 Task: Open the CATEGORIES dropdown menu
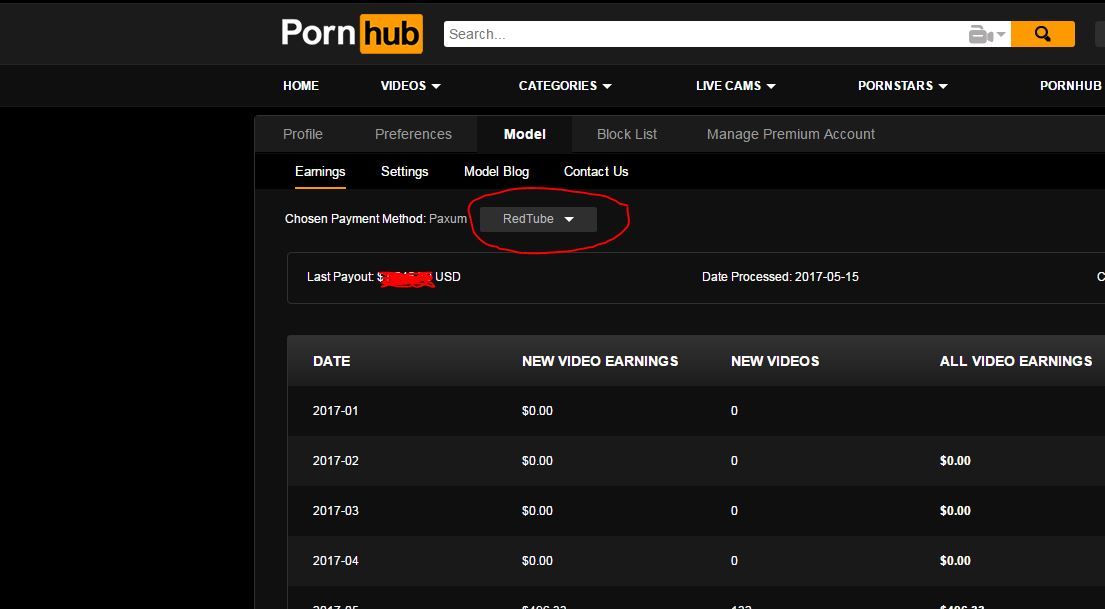[x=564, y=86]
